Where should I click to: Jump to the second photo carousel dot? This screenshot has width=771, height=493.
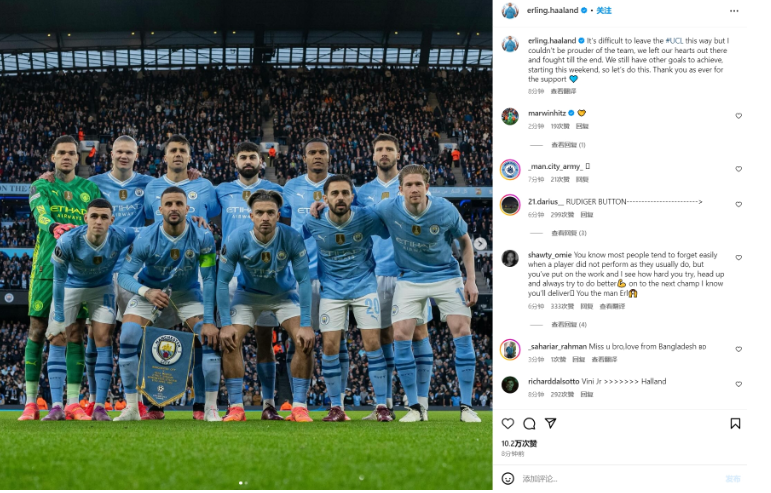[246, 483]
